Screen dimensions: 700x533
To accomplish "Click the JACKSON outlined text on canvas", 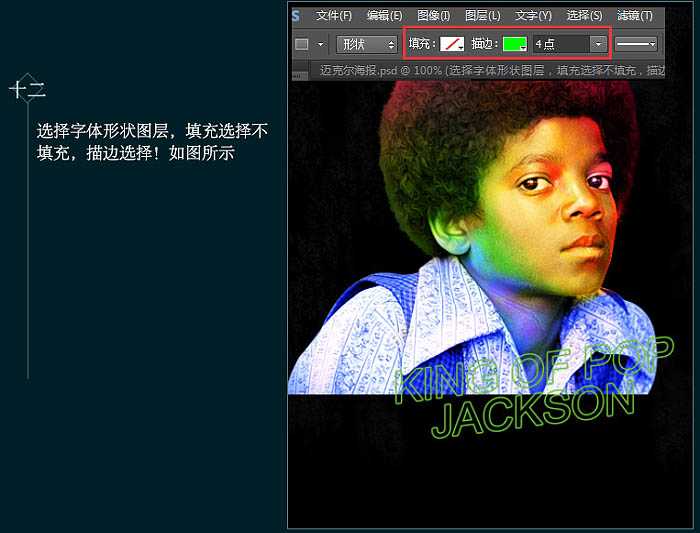I will 533,411.
